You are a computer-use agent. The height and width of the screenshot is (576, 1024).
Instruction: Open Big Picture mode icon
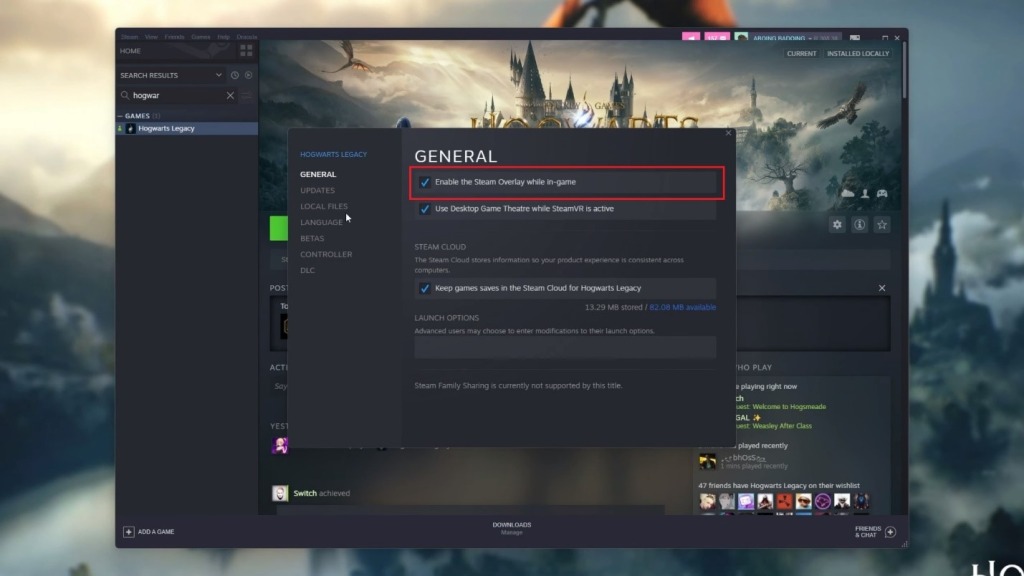pos(855,38)
